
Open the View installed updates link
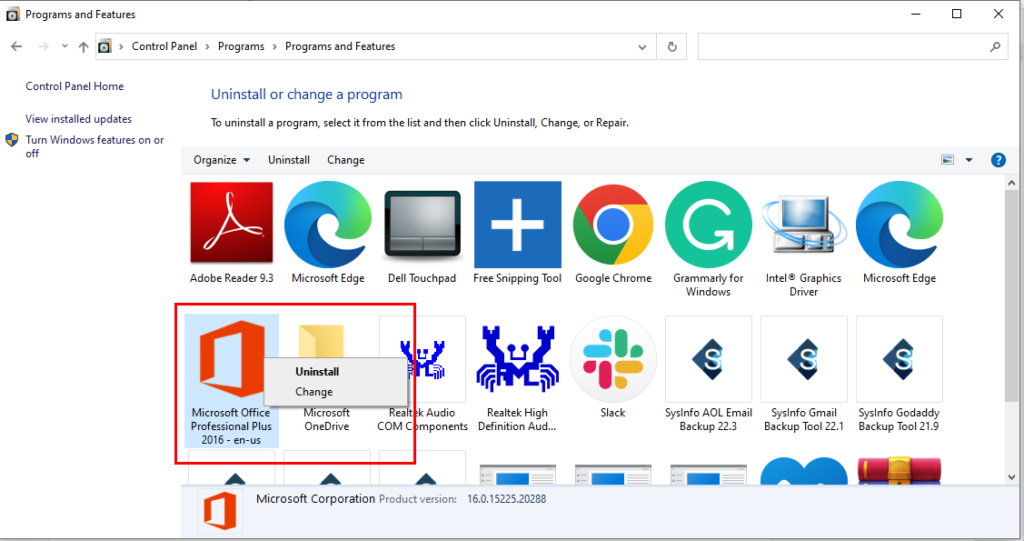[x=78, y=119]
